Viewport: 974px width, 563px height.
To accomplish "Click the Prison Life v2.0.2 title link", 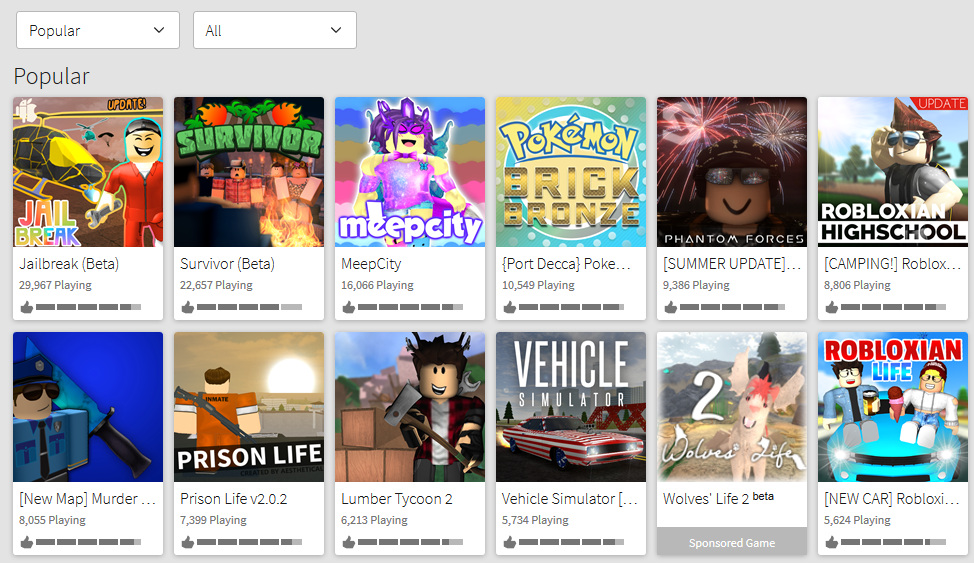I will coord(233,498).
